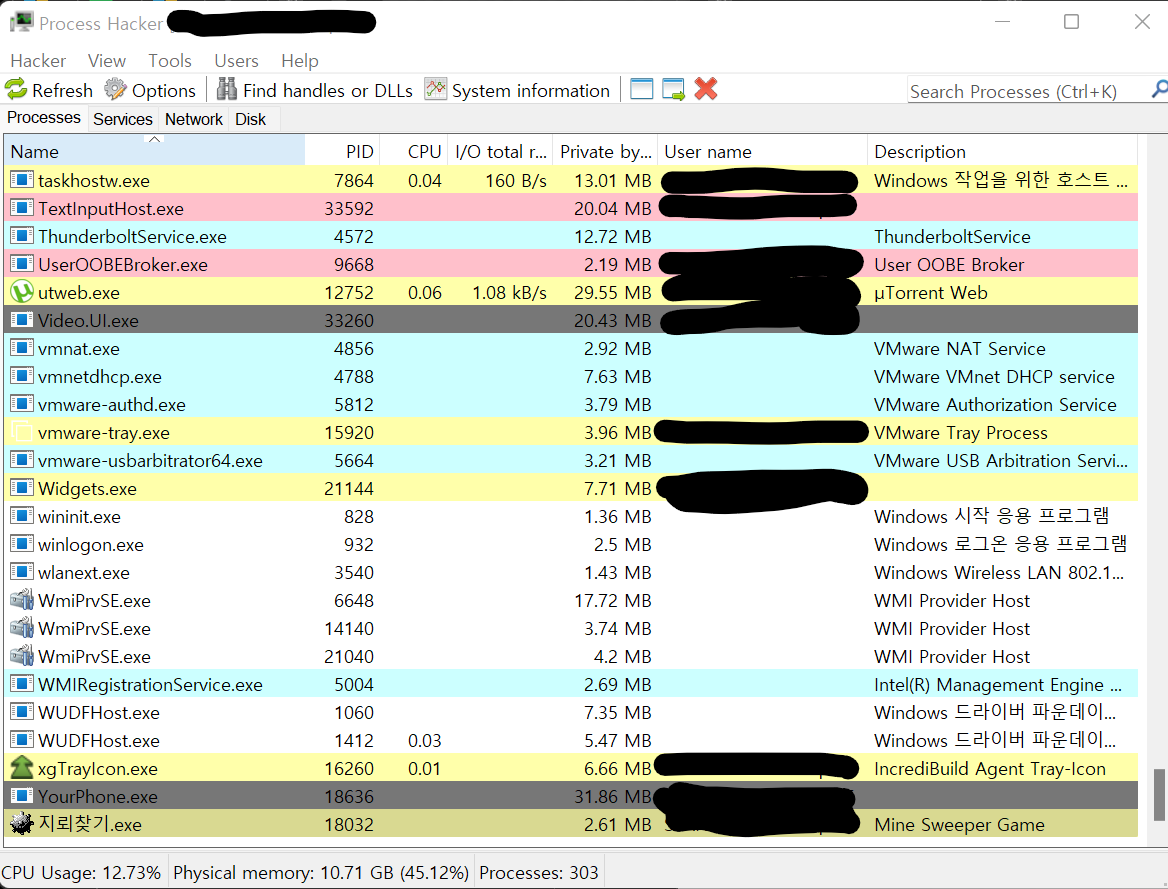Click WmiPrvSE.exe icon with PID 21040
This screenshot has width=1168, height=889.
(x=22, y=656)
